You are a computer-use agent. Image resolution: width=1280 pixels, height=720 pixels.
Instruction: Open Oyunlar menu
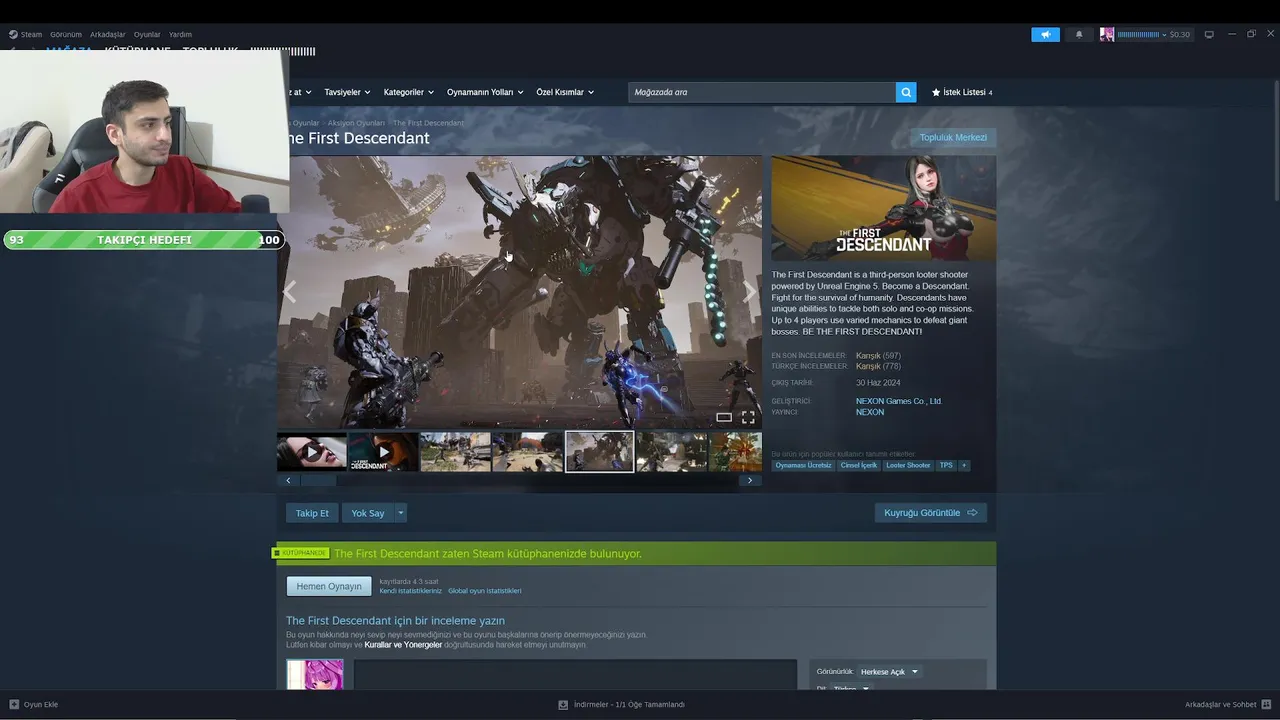(147, 34)
